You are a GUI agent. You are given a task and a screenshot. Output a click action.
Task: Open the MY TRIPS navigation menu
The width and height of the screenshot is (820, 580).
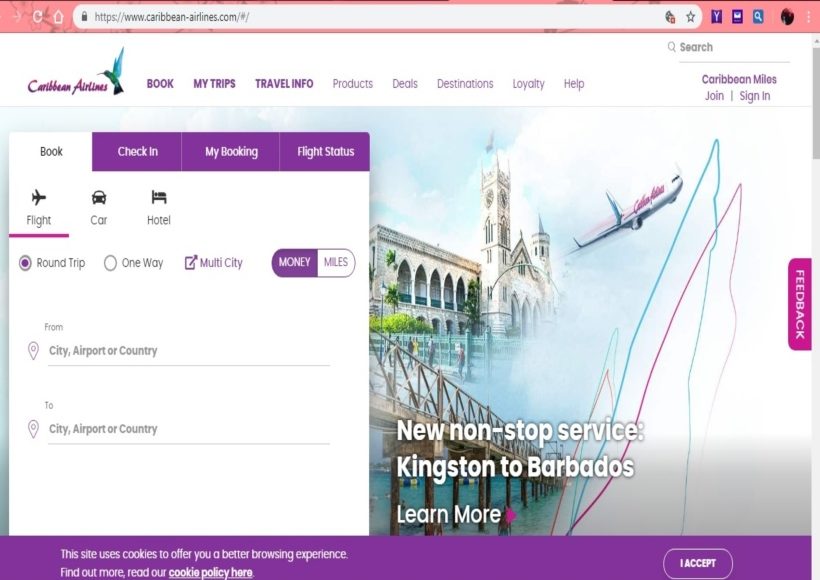click(x=214, y=84)
